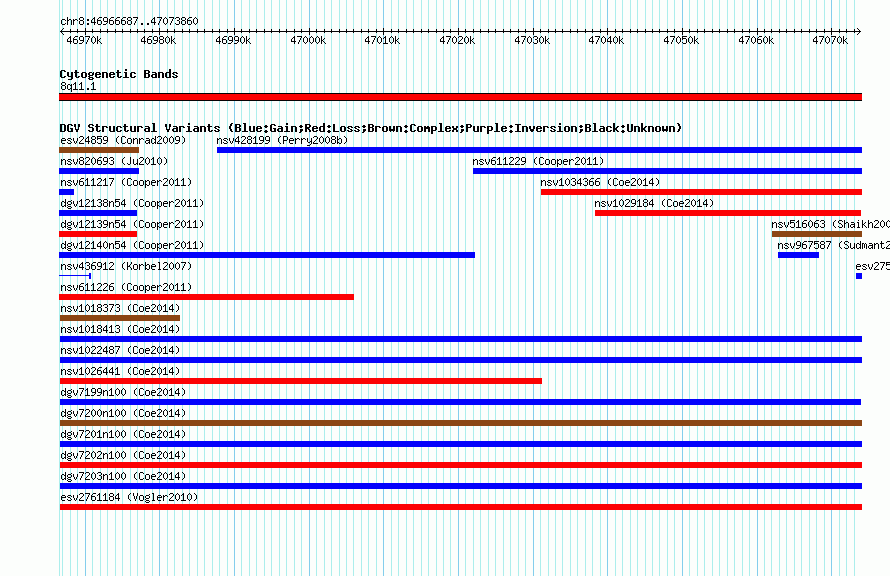This screenshot has height=576, width=890.
Task: Click the 46970k ruler tick label
Action: (84, 40)
